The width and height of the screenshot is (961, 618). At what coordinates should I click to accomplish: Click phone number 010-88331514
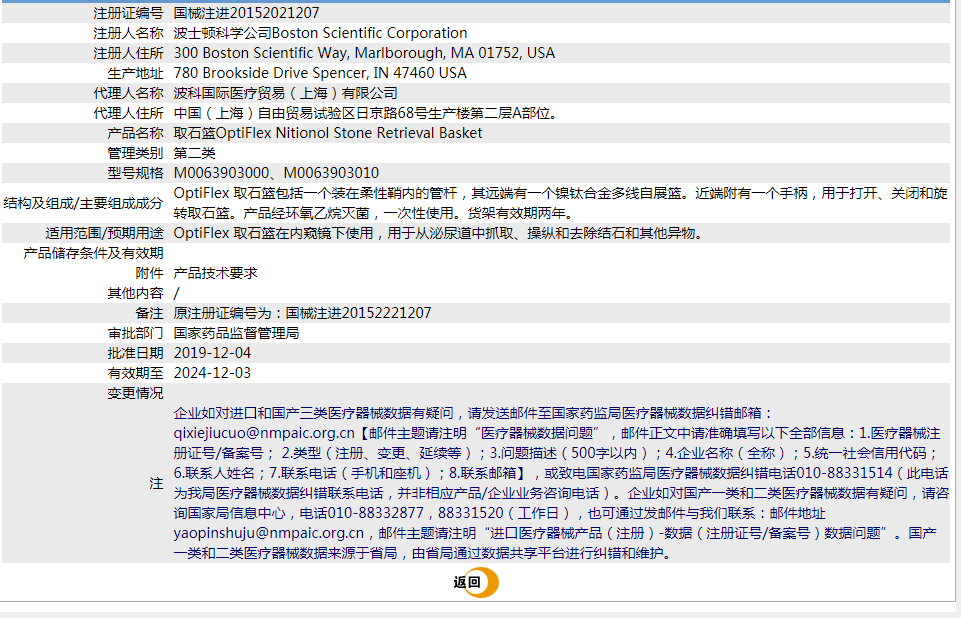845,473
